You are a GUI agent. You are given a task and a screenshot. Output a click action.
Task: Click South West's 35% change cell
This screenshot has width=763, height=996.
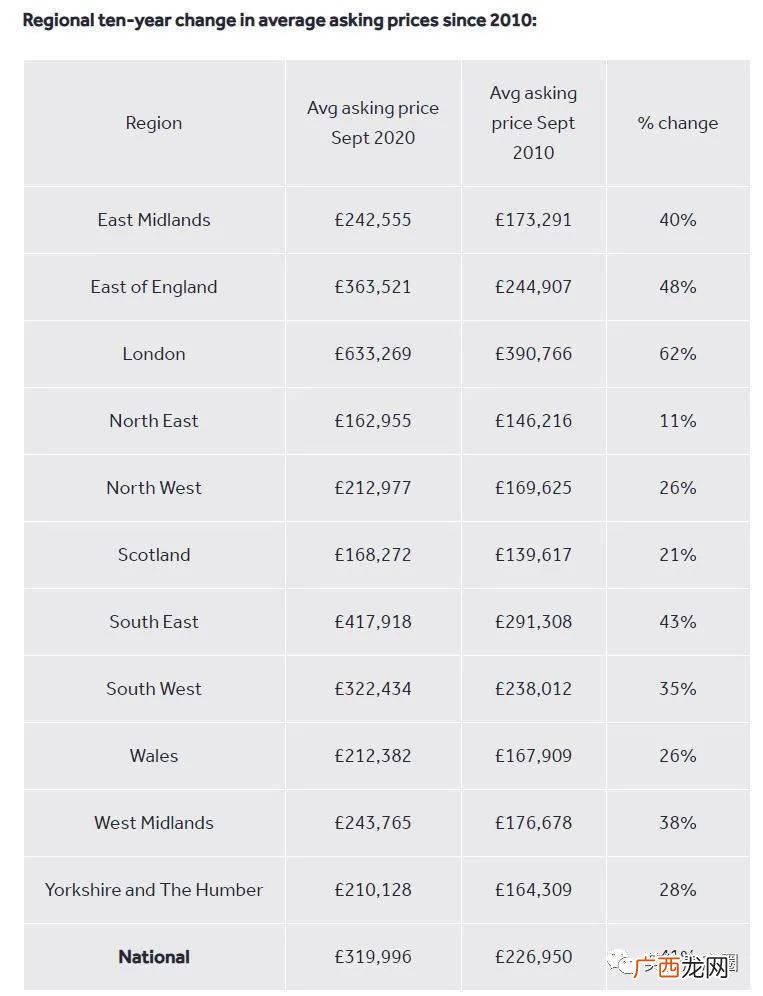[x=678, y=689]
